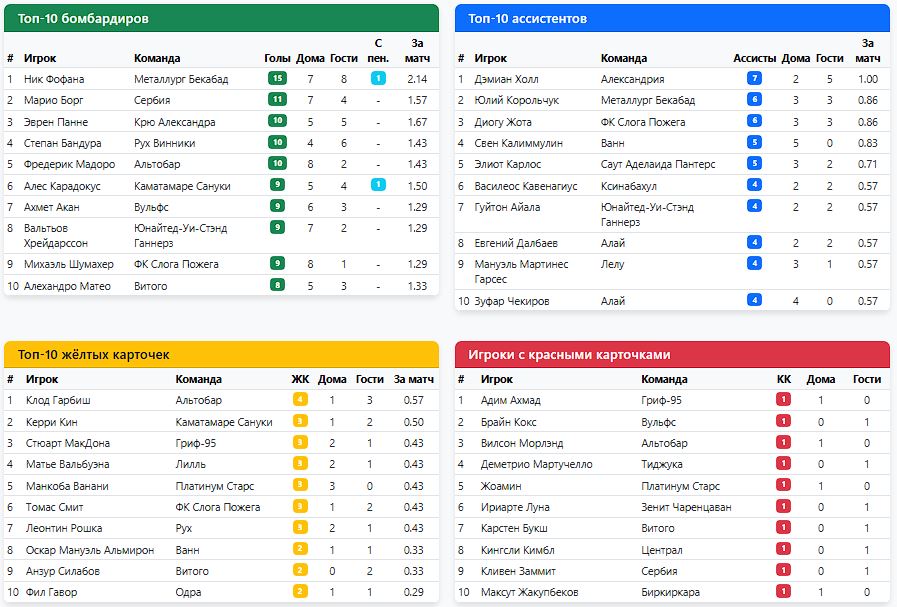The width and height of the screenshot is (897, 607).
Task: Click the red card badge for Максут Жакупбеков
Action: pyautogui.click(x=783, y=592)
